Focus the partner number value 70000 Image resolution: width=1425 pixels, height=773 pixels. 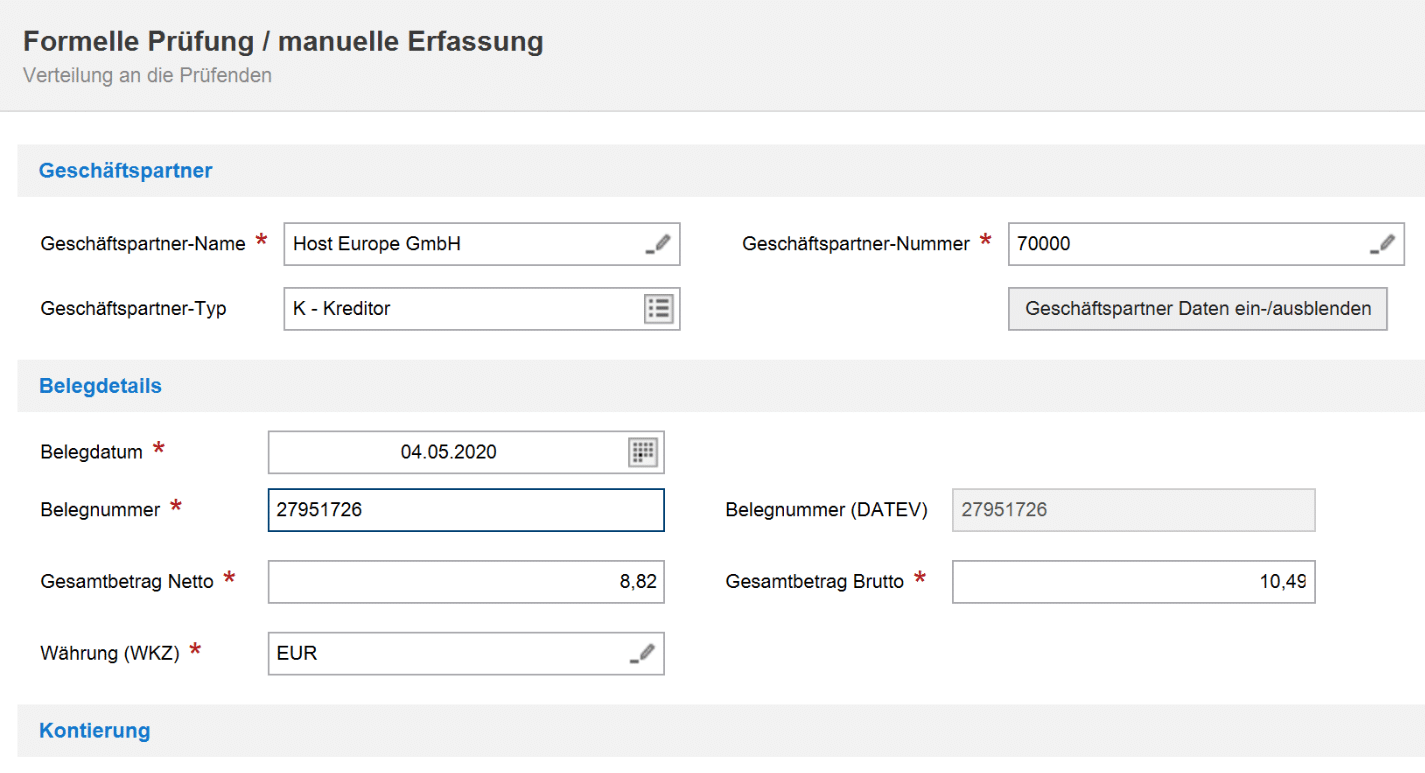[x=1043, y=244]
